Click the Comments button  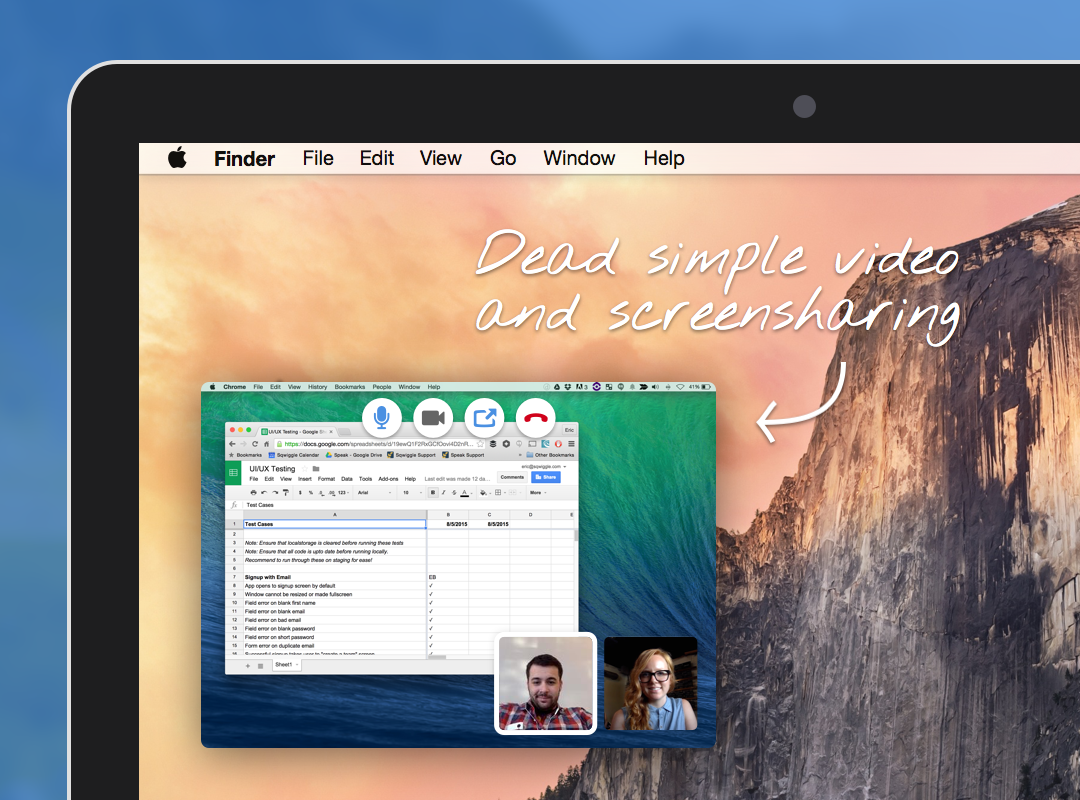pos(512,478)
